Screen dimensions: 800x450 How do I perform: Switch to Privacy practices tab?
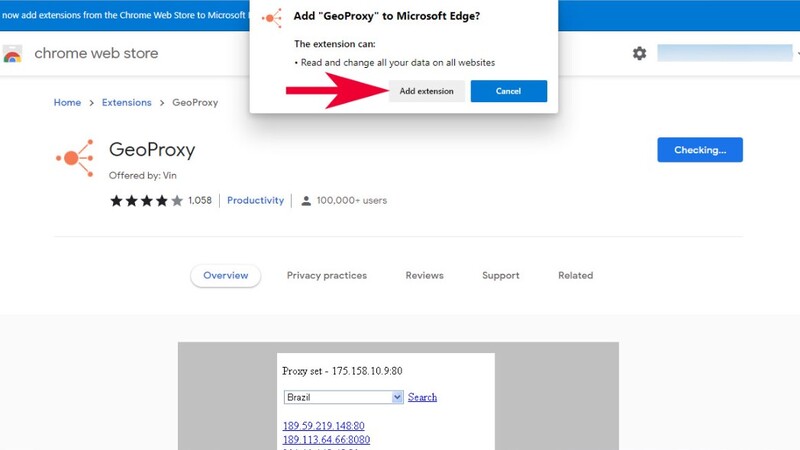327,276
